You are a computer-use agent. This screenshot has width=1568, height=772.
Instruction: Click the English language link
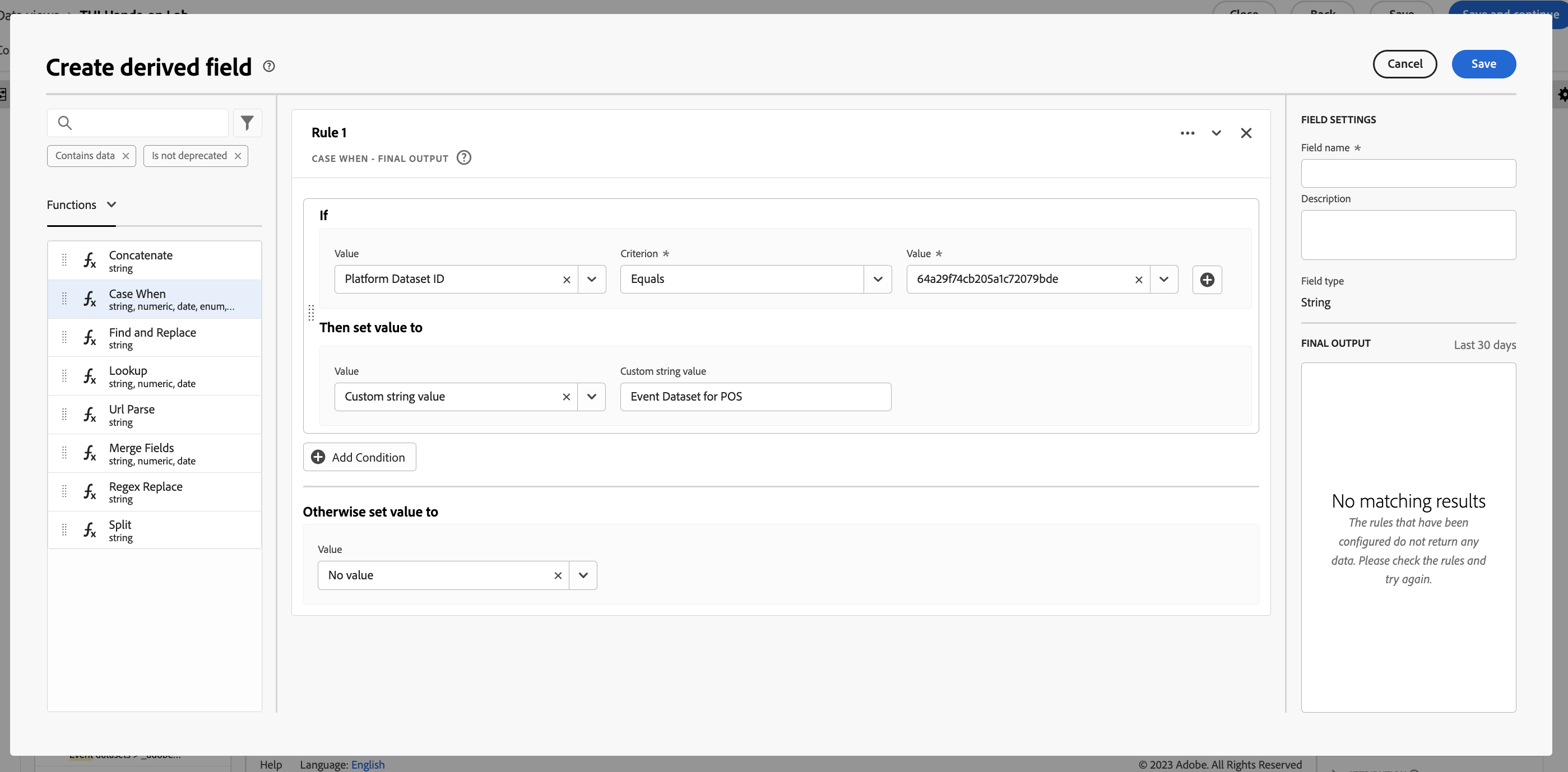pos(368,764)
